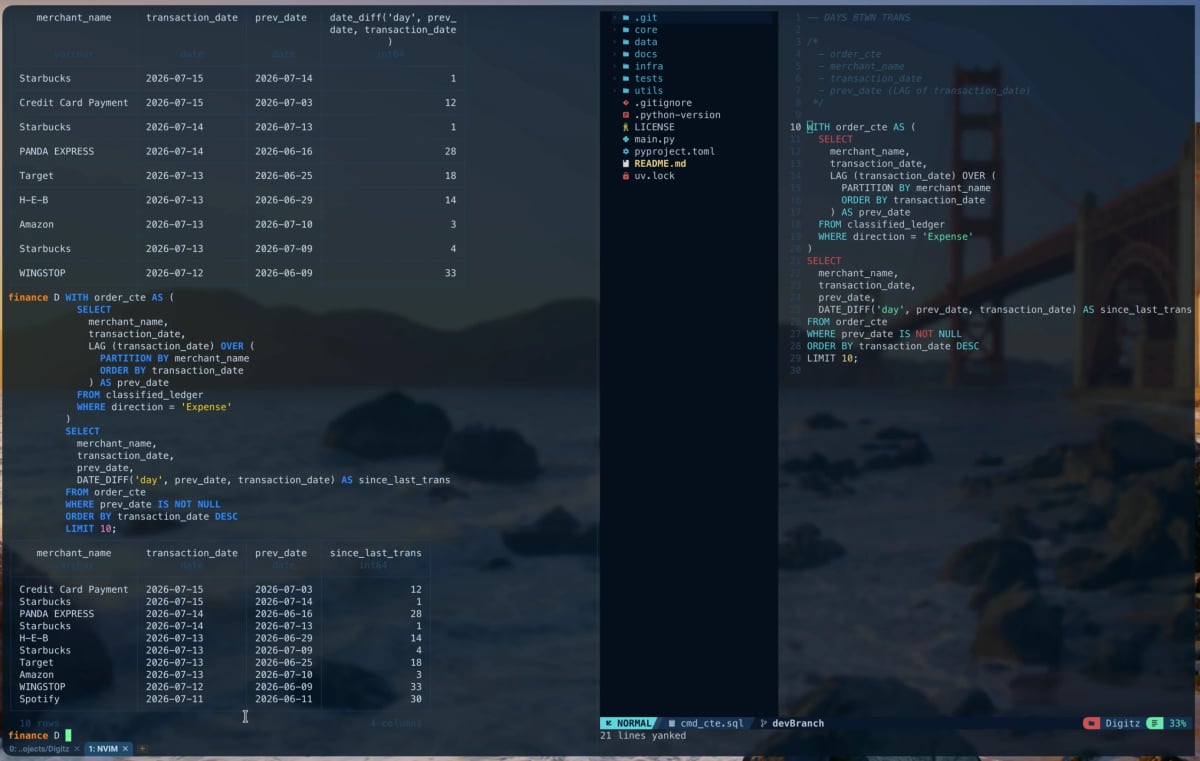
Task: Click the folder icon beside .git
Action: [x=625, y=18]
